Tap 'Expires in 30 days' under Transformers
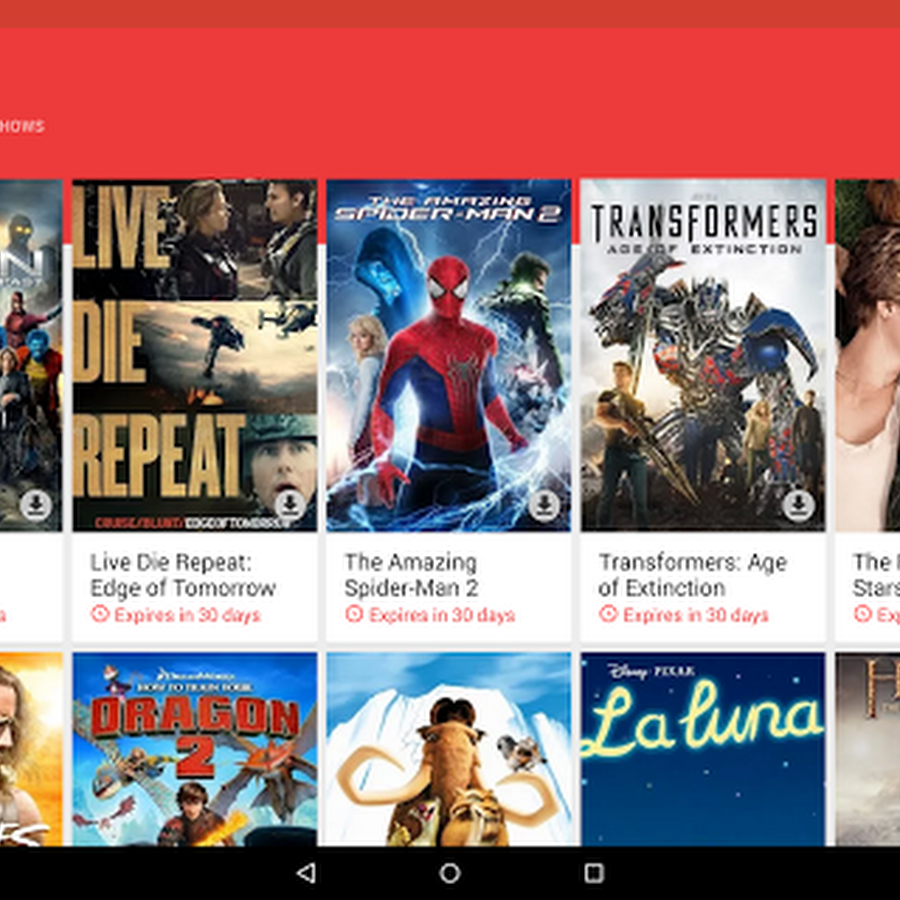Image resolution: width=900 pixels, height=900 pixels. (x=696, y=615)
